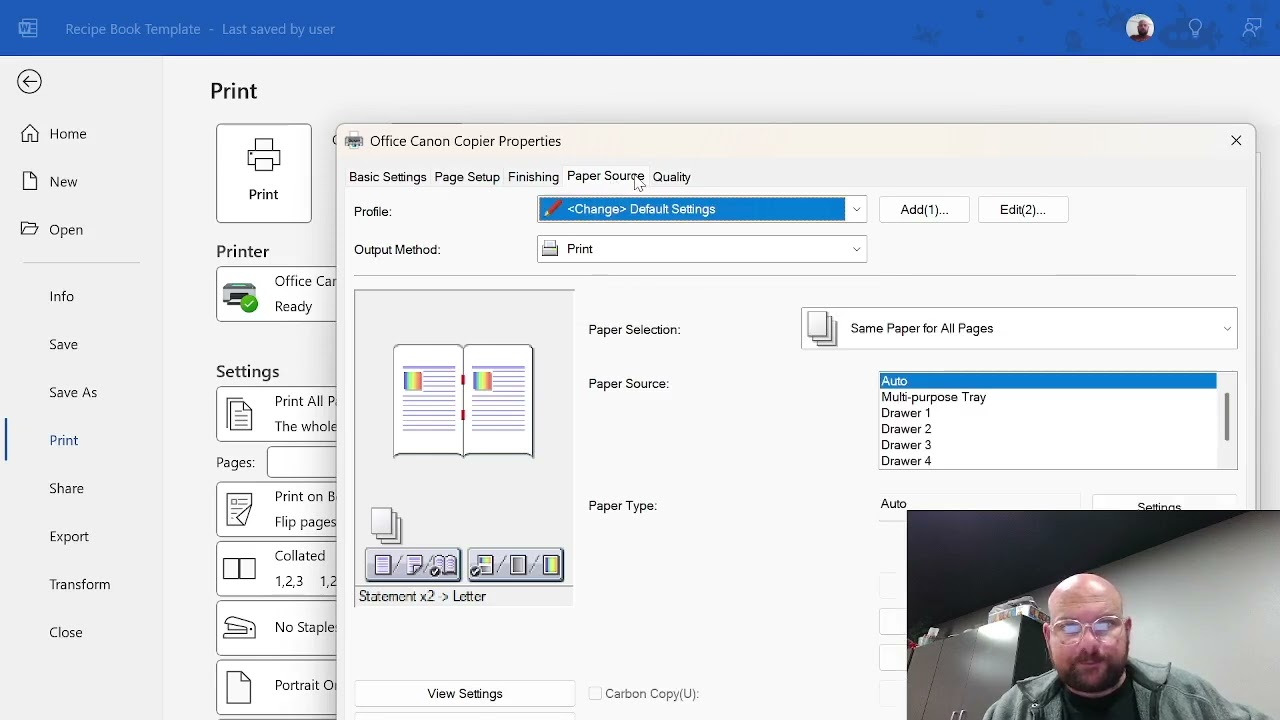The height and width of the screenshot is (720, 1280).
Task: Click the Edit(2)... profile button
Action: (1022, 209)
